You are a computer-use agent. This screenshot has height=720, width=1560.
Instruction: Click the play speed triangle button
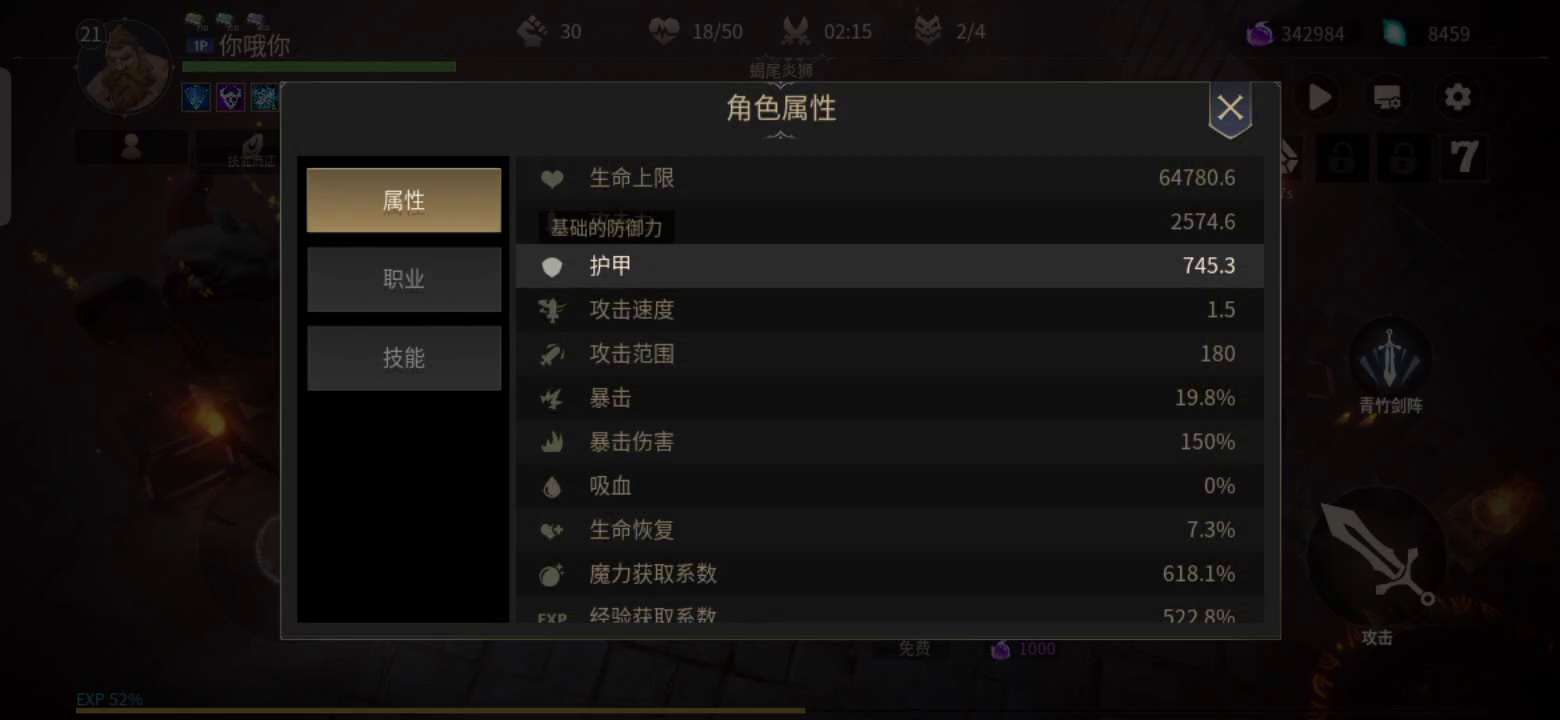pyautogui.click(x=1319, y=97)
